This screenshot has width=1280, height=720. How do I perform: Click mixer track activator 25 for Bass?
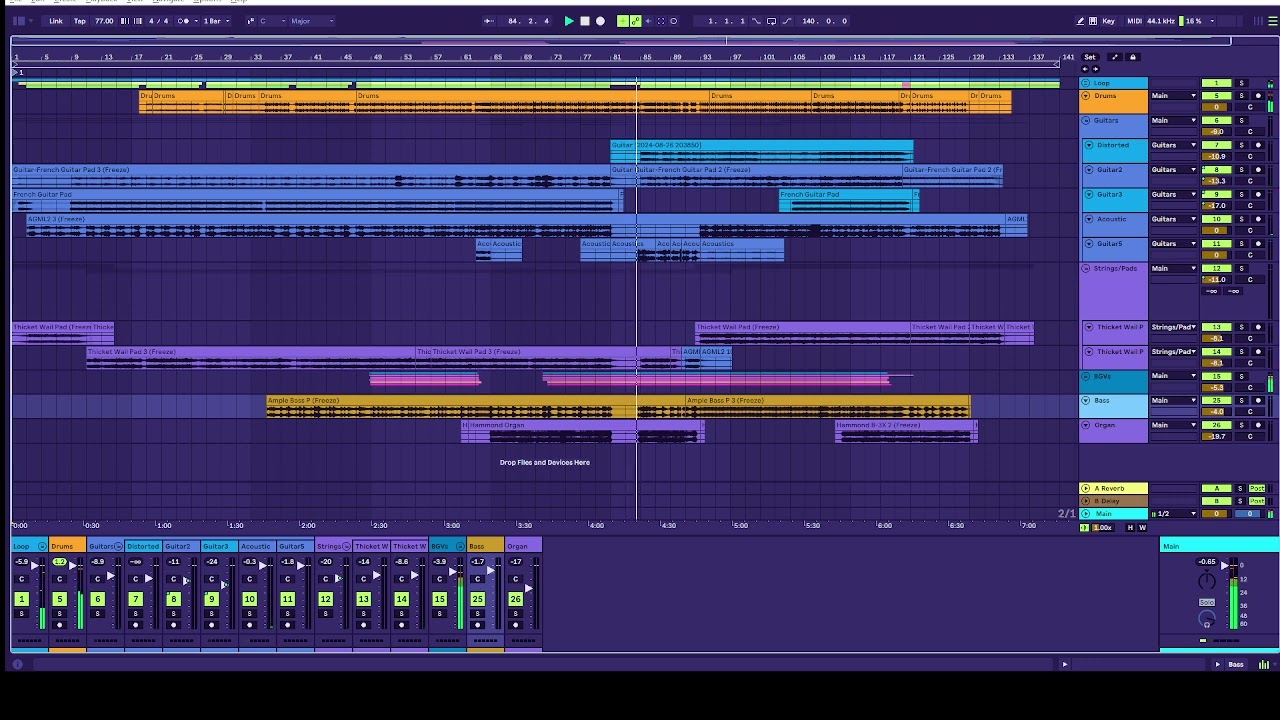click(477, 599)
